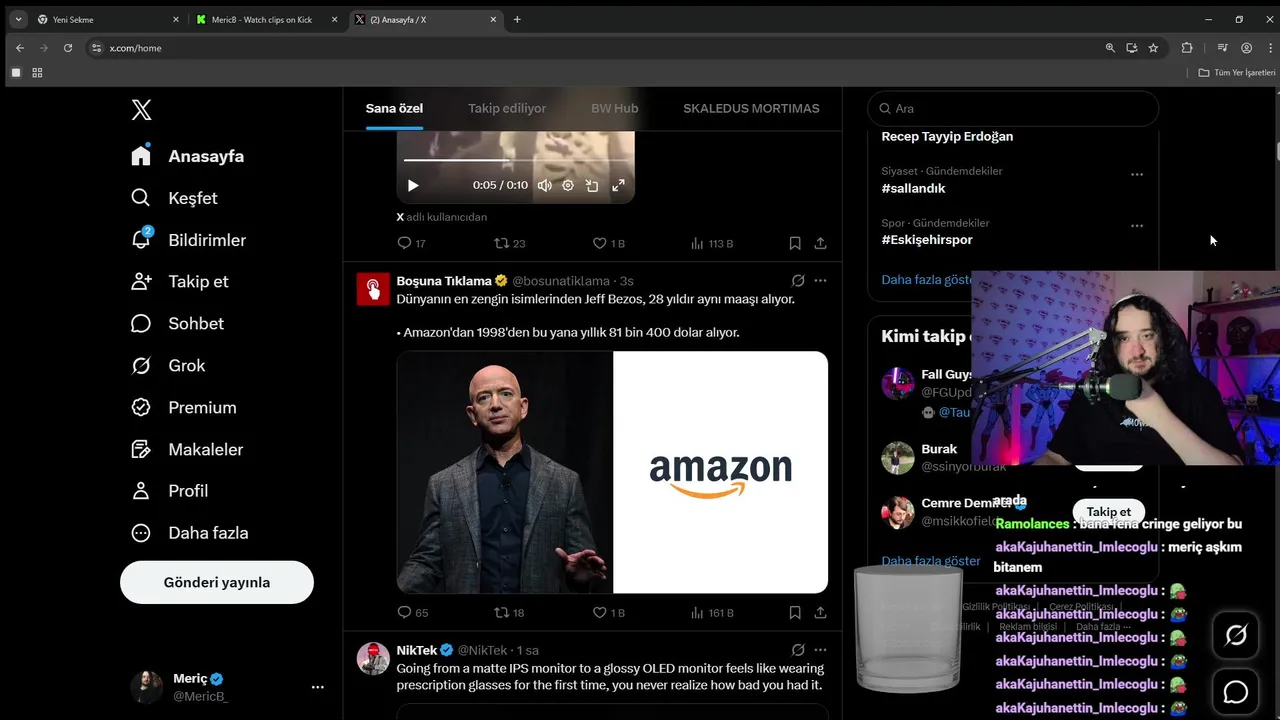Screen dimensions: 1280x720
Task: Open Amazon logo image
Action: [721, 472]
